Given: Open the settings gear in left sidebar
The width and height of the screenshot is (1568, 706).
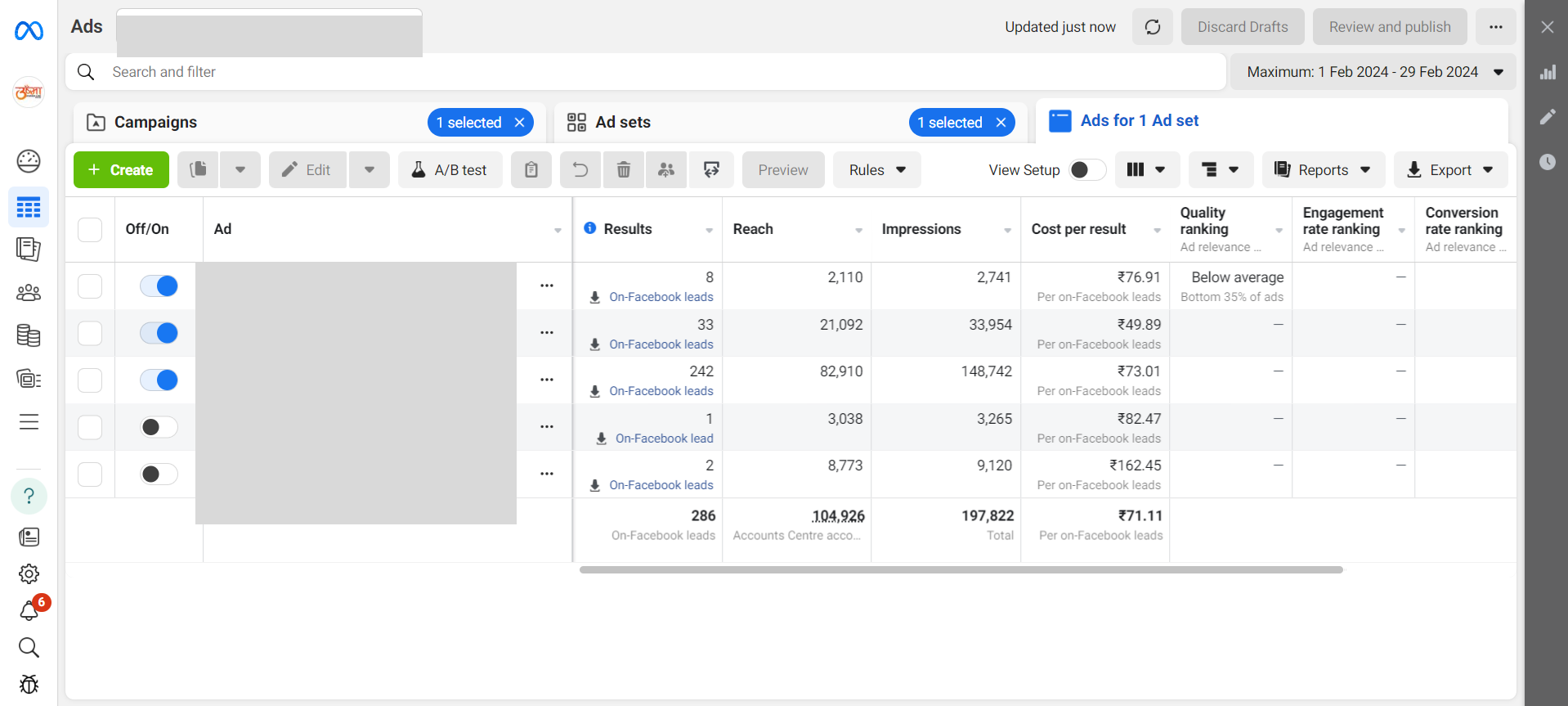Looking at the screenshot, I should [x=29, y=573].
